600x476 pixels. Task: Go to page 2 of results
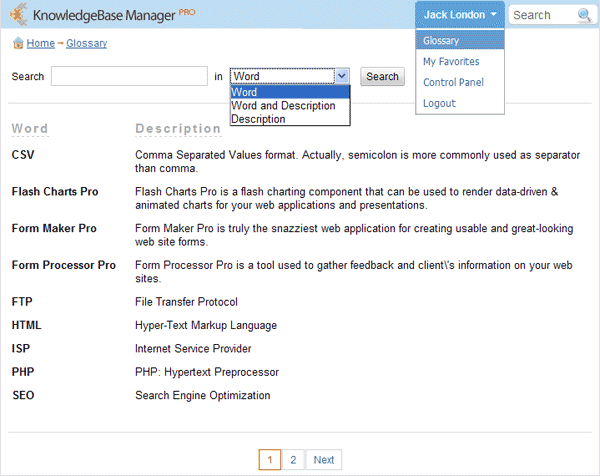coord(293,460)
